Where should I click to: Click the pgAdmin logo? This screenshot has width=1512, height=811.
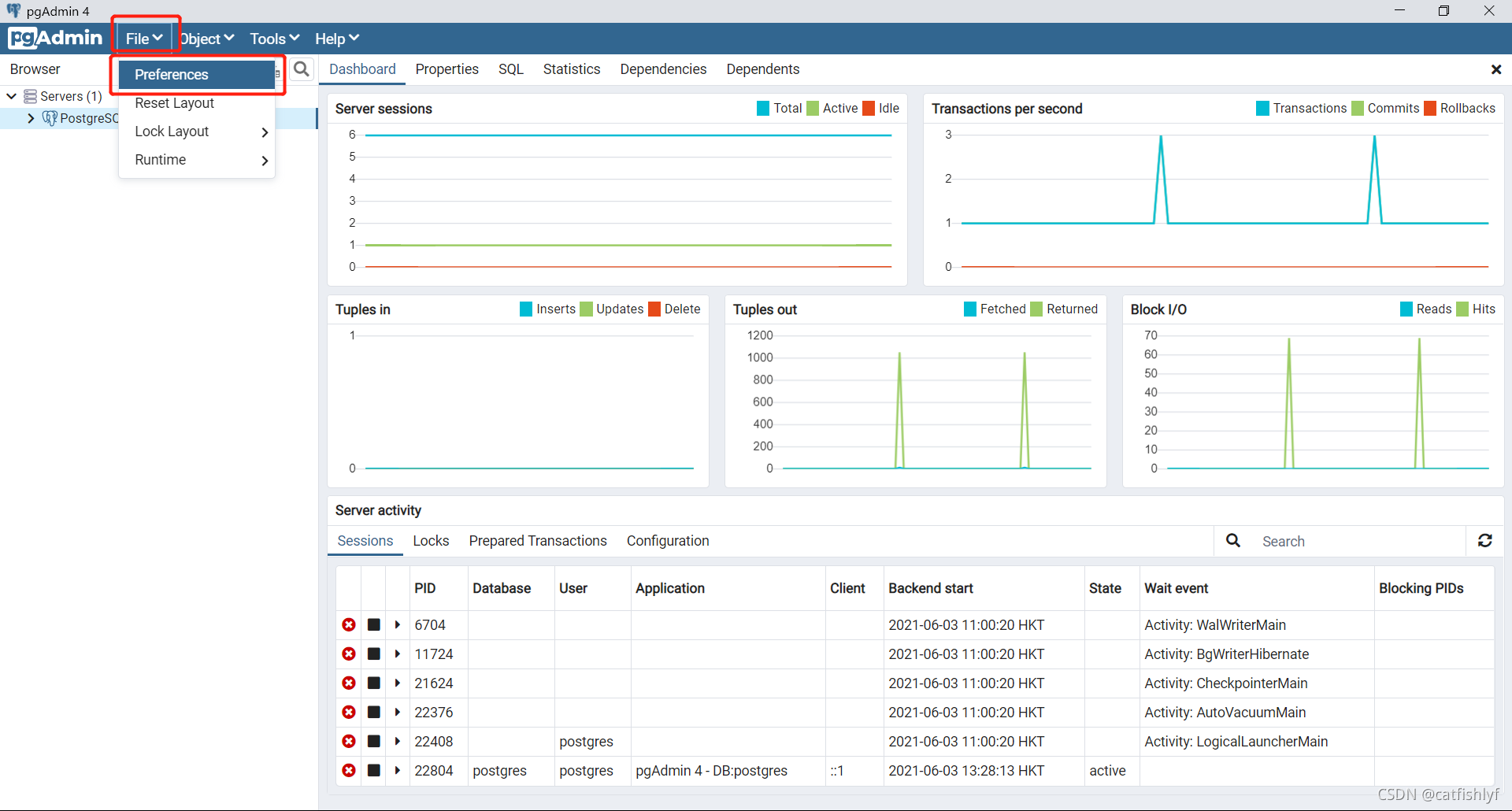(55, 38)
